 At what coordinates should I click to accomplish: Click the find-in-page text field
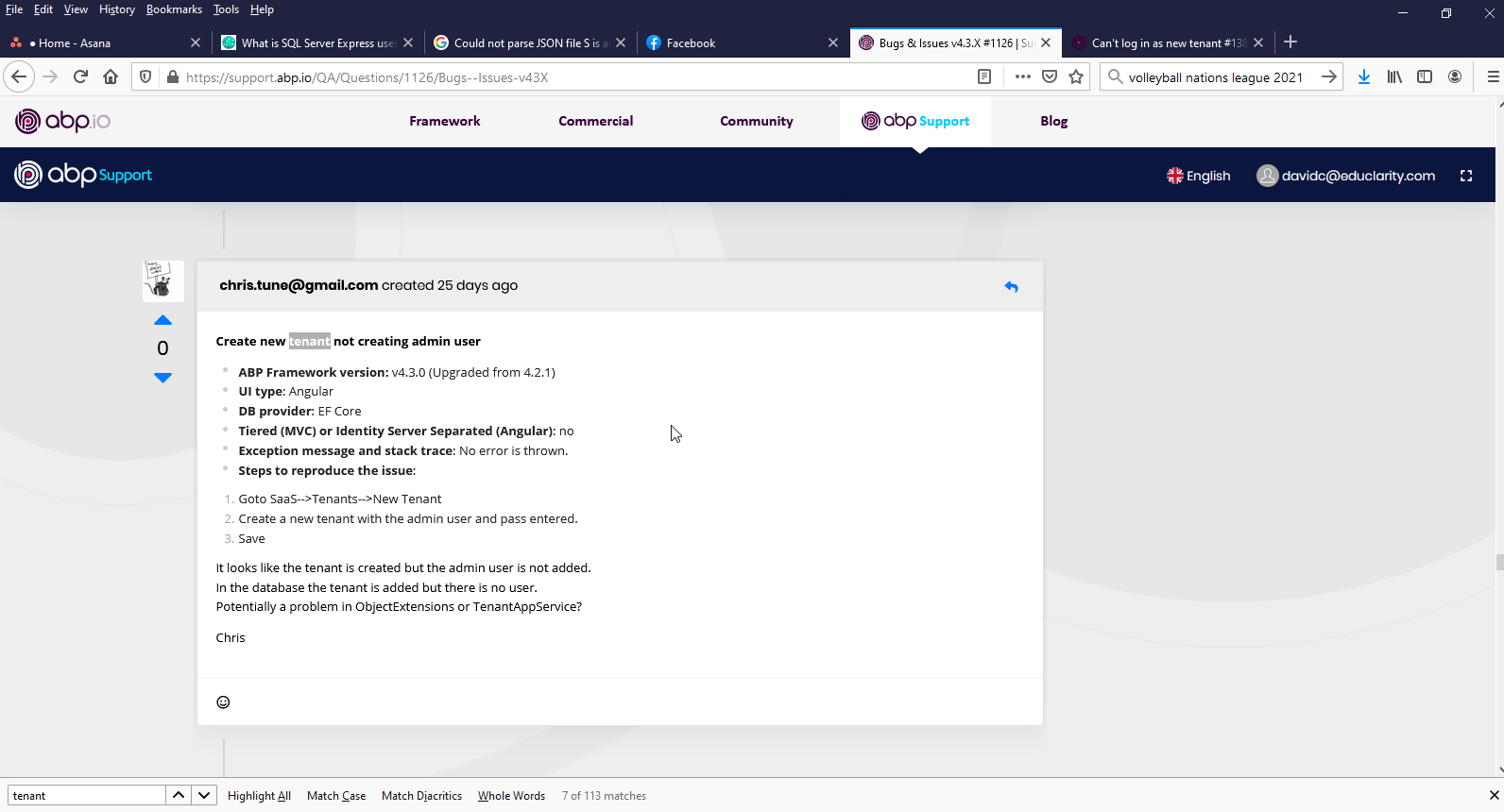[87, 795]
